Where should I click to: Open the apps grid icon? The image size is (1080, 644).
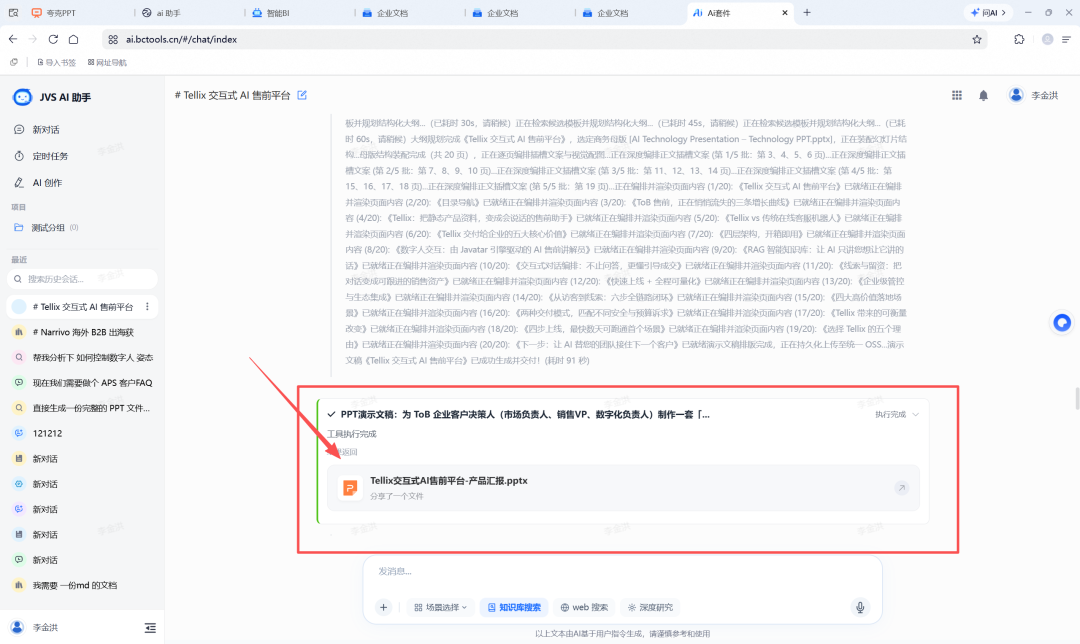point(957,95)
